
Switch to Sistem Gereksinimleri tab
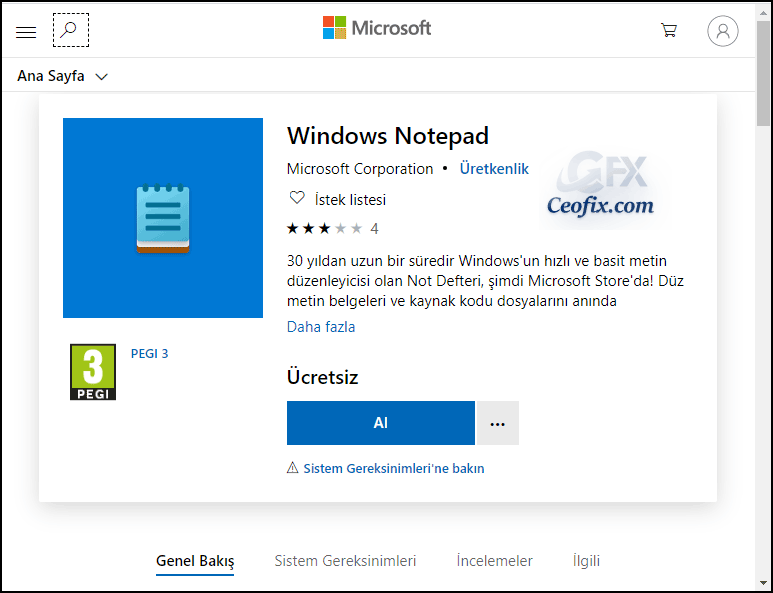pyautogui.click(x=346, y=561)
